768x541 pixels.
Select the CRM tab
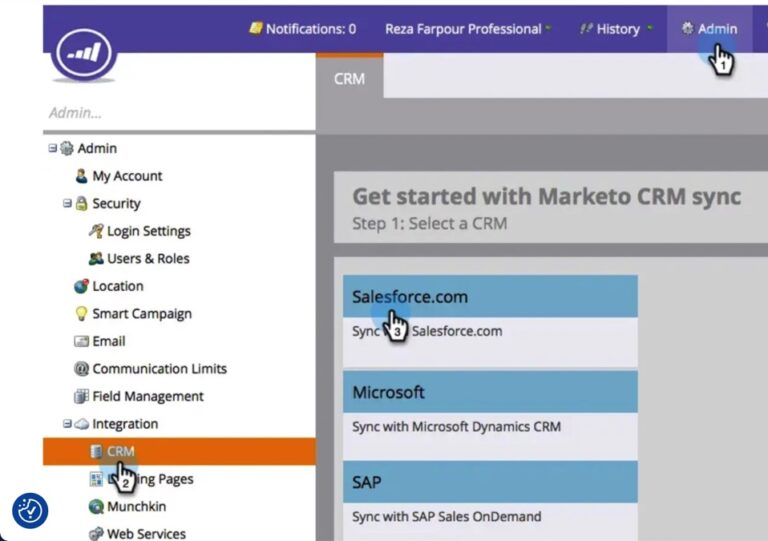coord(349,79)
